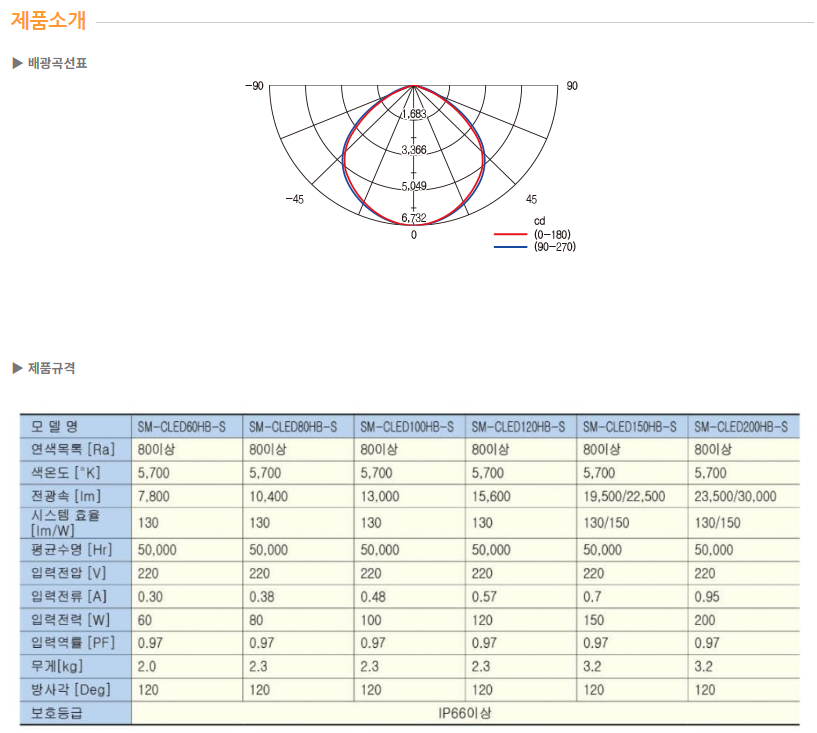Select the SM-CLED100HB-S column header
Viewport: 817px width, 733px height.
406,426
